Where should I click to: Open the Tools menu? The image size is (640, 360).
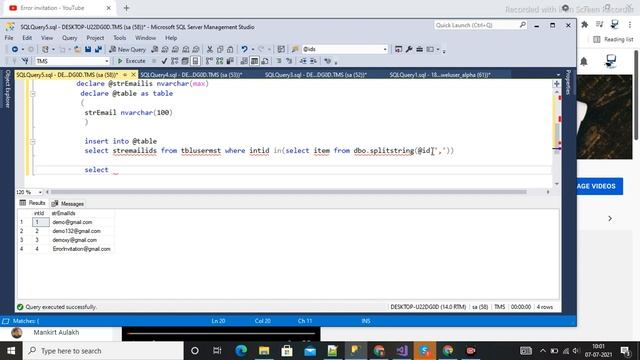click(x=120, y=38)
